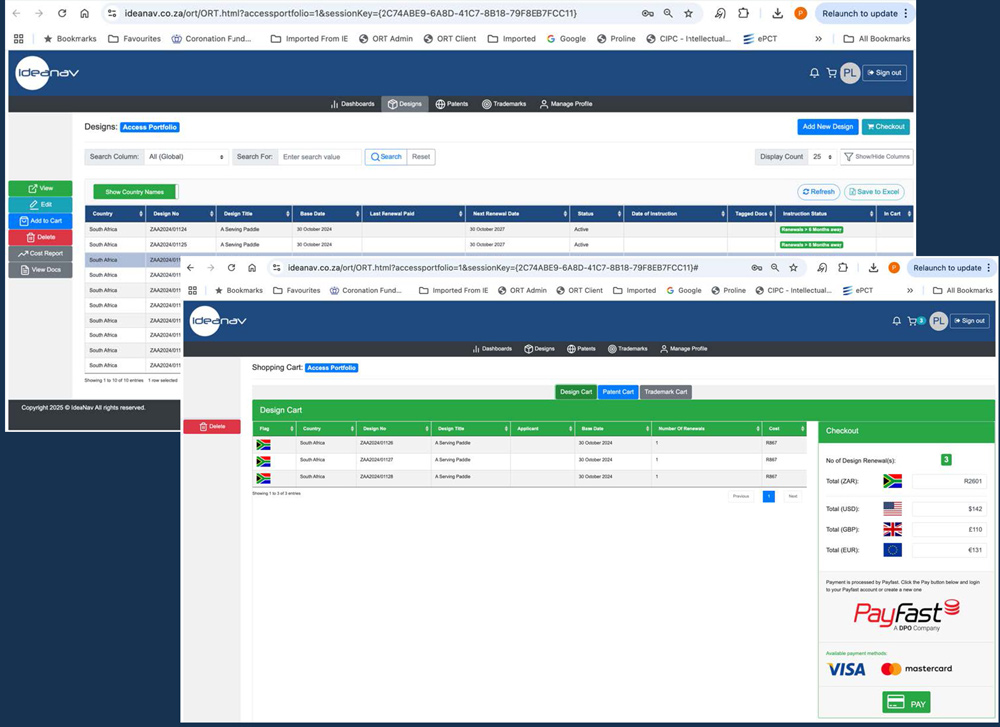This screenshot has width=1000, height=727.
Task: Sort cart by Number Of Renewals column
Action: coord(707,429)
